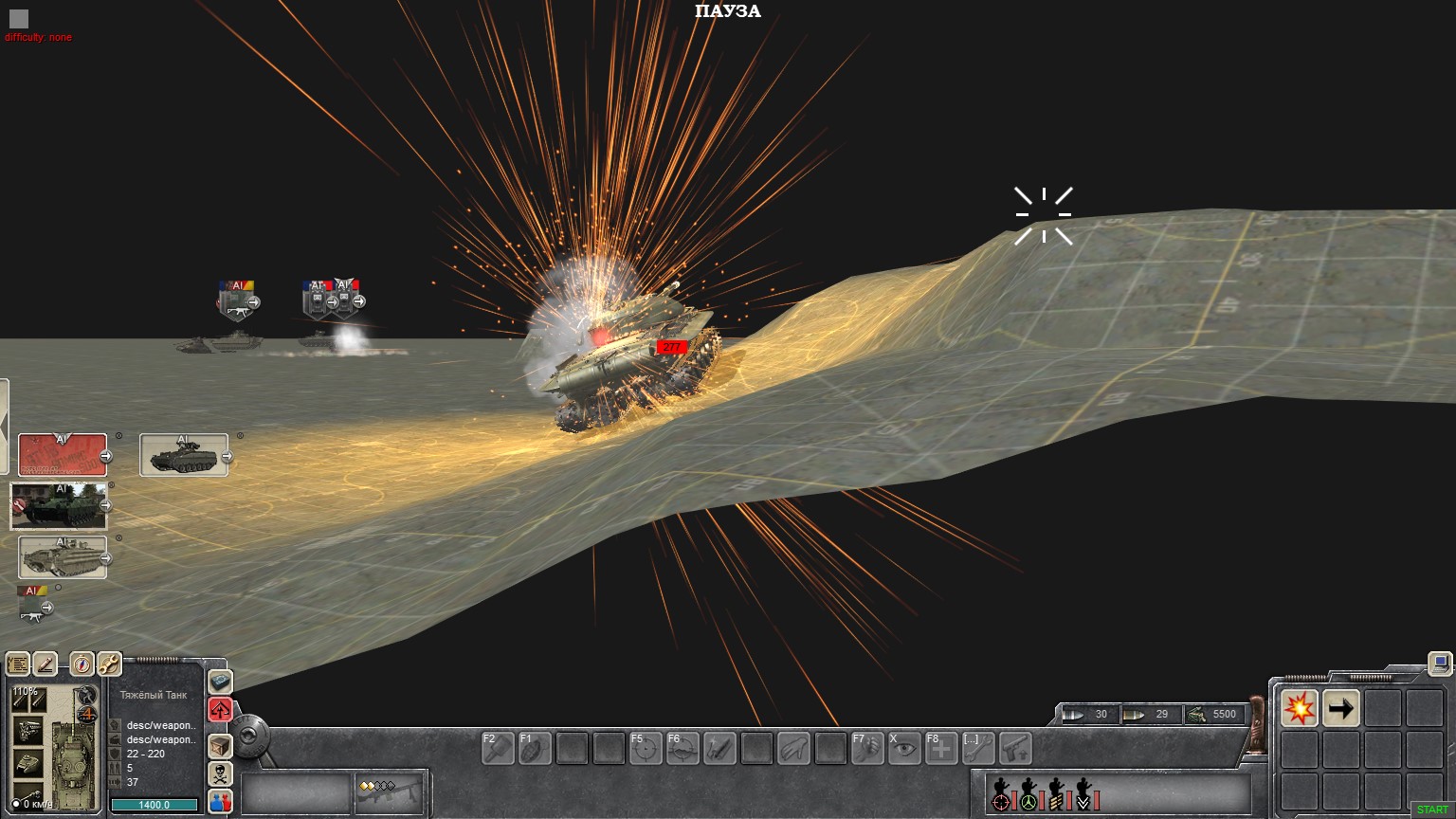Open the compass icon
Screen dimensions: 1456x819
[x=82, y=664]
